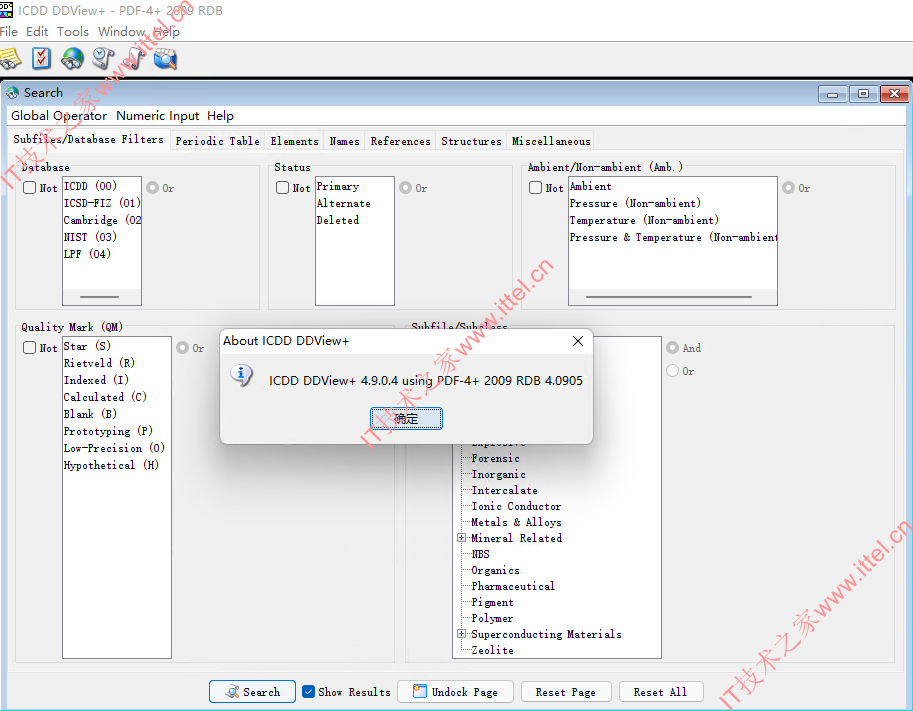Select "LPF (04)" in the Database list
This screenshot has height=711, width=913.
(x=87, y=254)
